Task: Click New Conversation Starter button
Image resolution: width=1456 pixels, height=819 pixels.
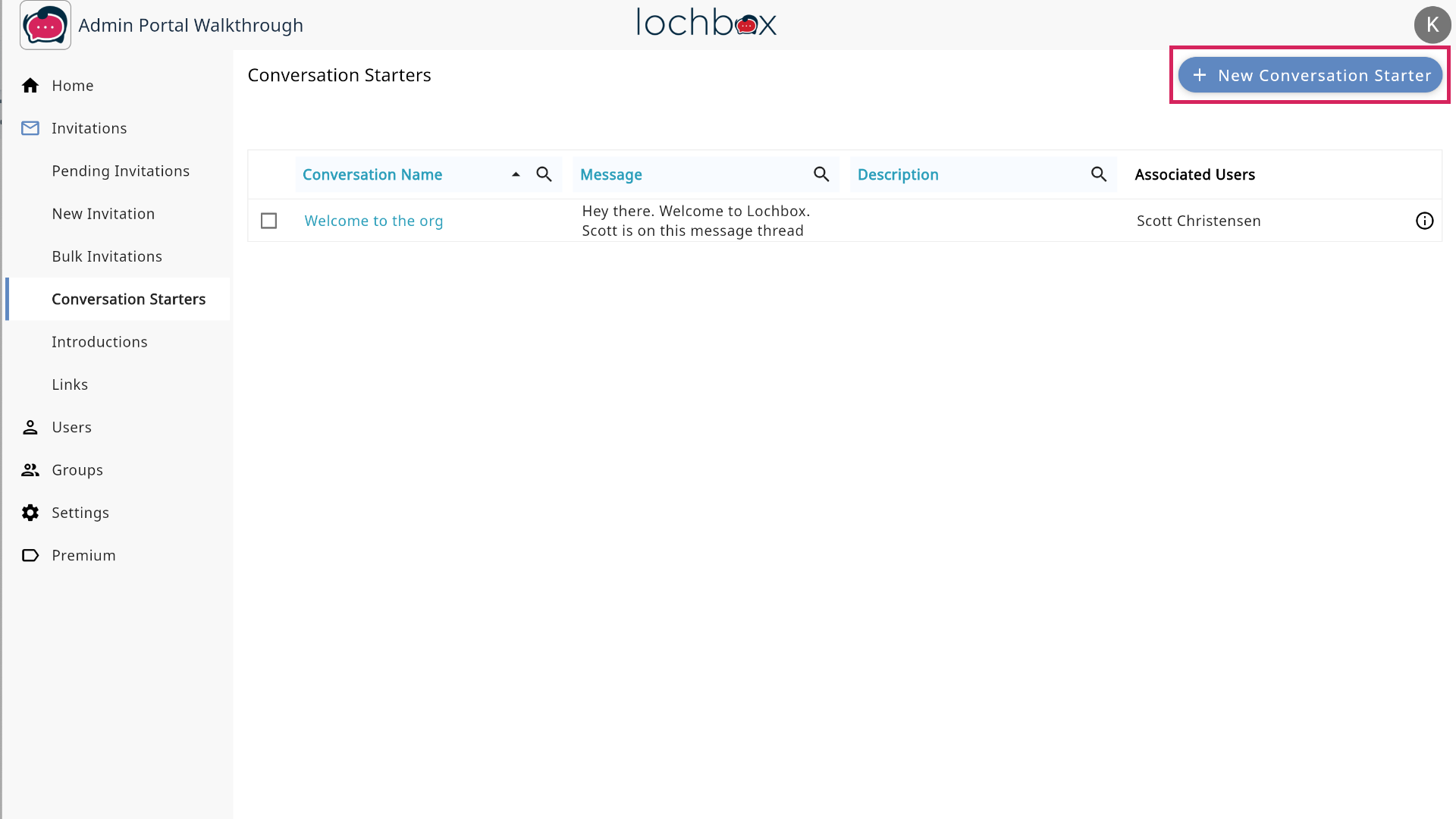Action: [1310, 75]
